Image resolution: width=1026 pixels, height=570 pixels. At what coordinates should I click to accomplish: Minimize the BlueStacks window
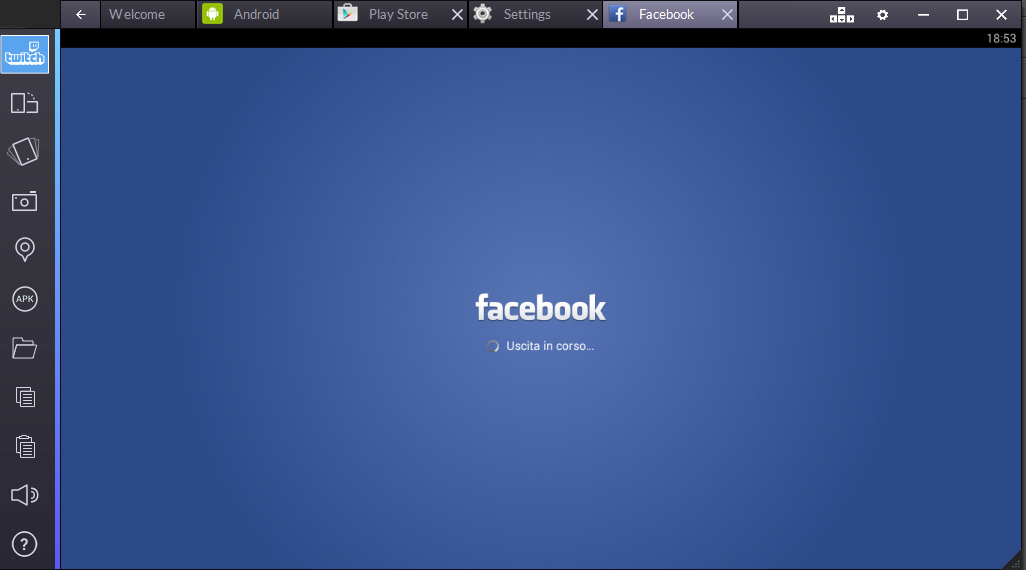[923, 14]
